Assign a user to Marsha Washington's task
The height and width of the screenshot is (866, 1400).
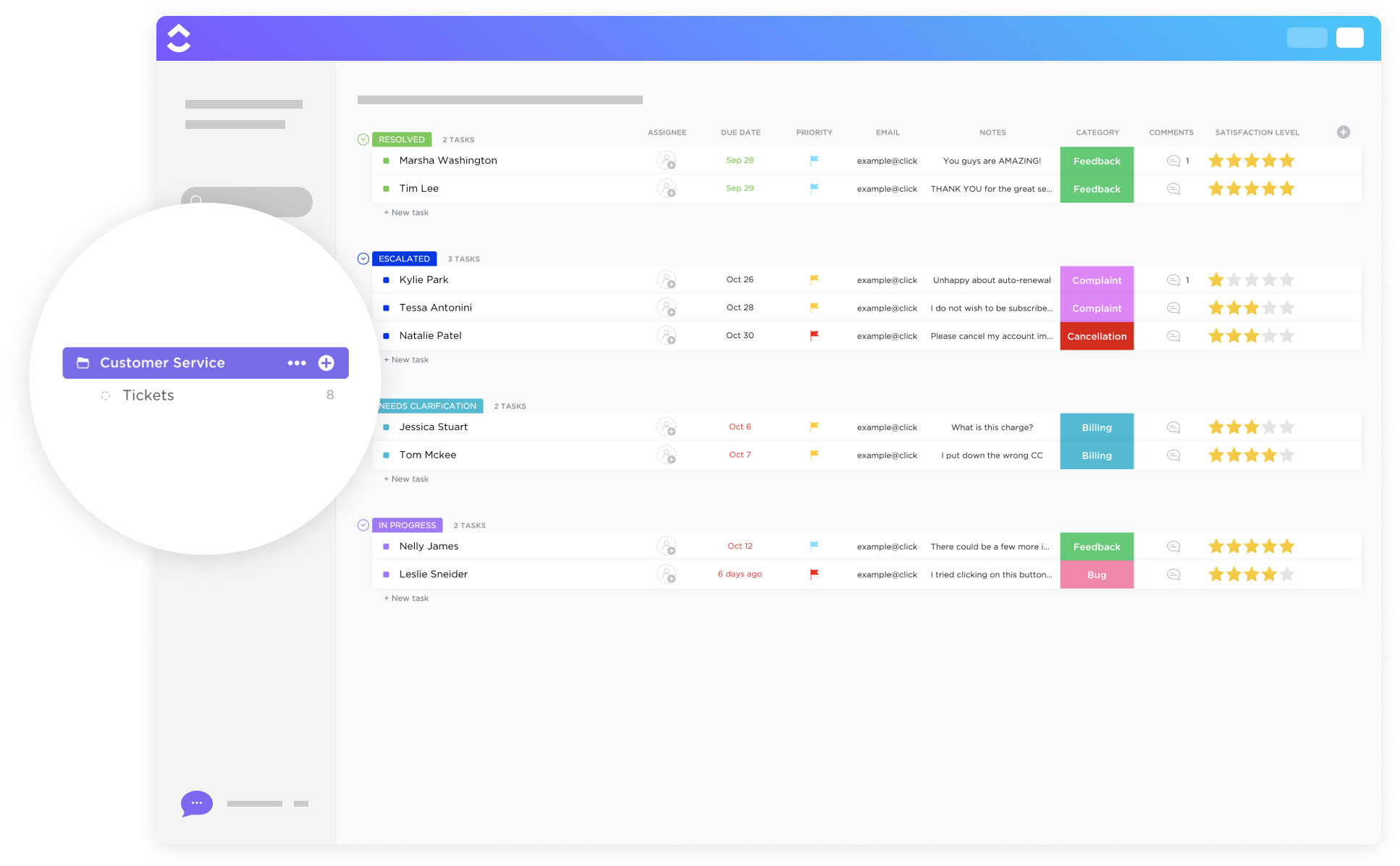[667, 160]
